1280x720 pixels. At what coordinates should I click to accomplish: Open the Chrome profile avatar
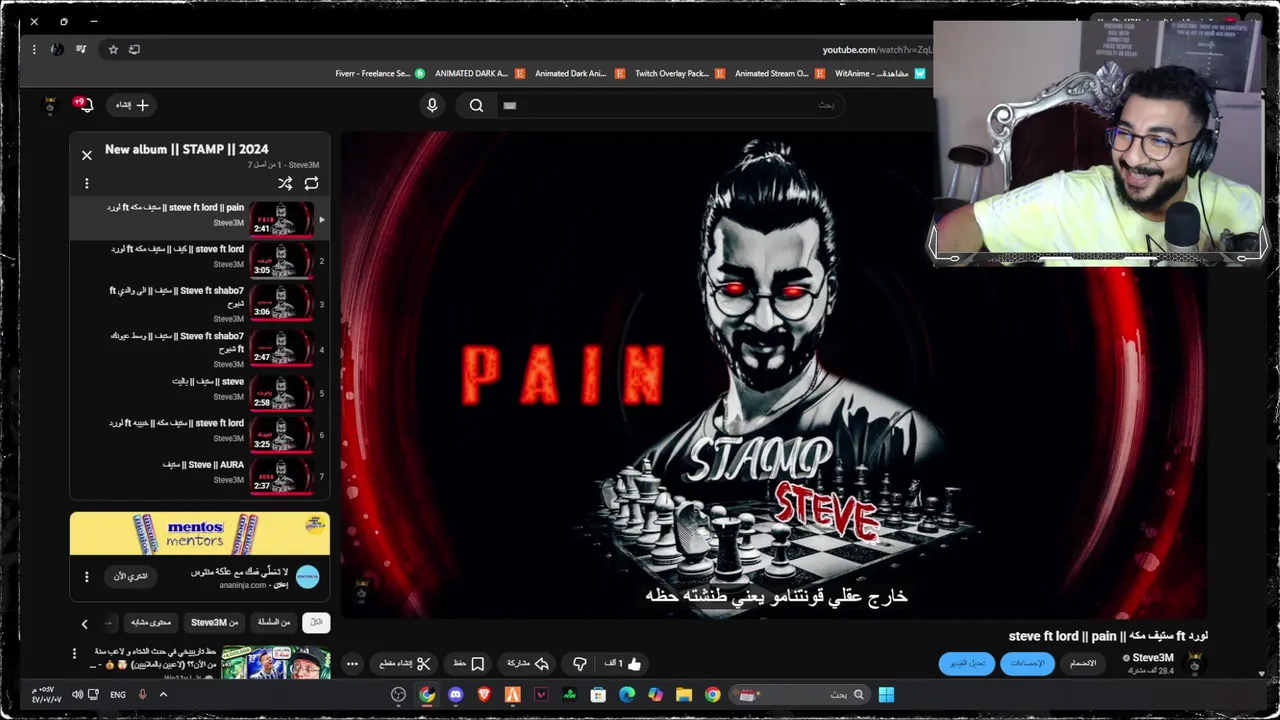57,50
